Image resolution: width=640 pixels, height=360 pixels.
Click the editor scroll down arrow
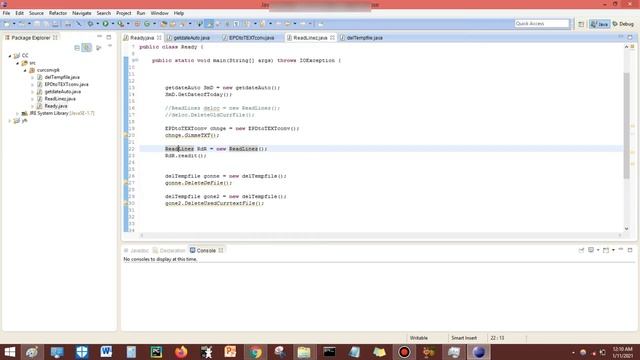point(627,229)
